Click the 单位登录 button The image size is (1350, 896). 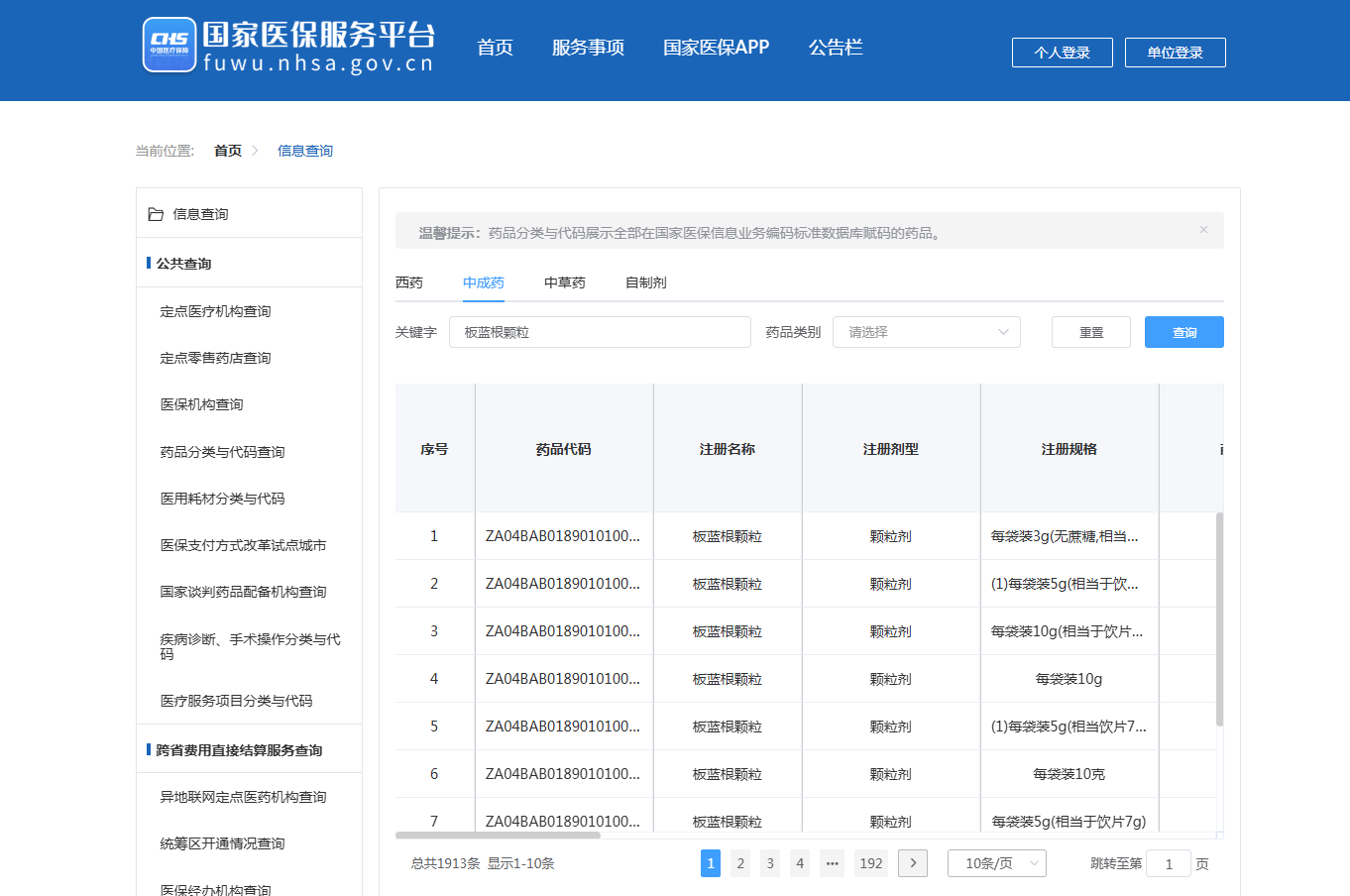pyautogui.click(x=1175, y=53)
